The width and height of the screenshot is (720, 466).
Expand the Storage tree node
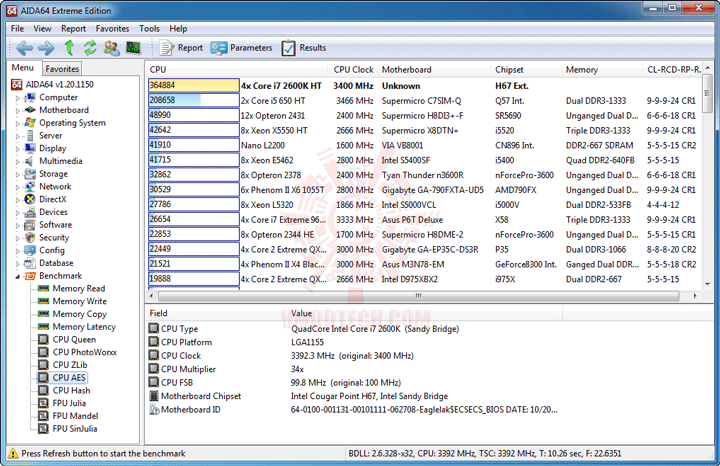click(x=17, y=174)
